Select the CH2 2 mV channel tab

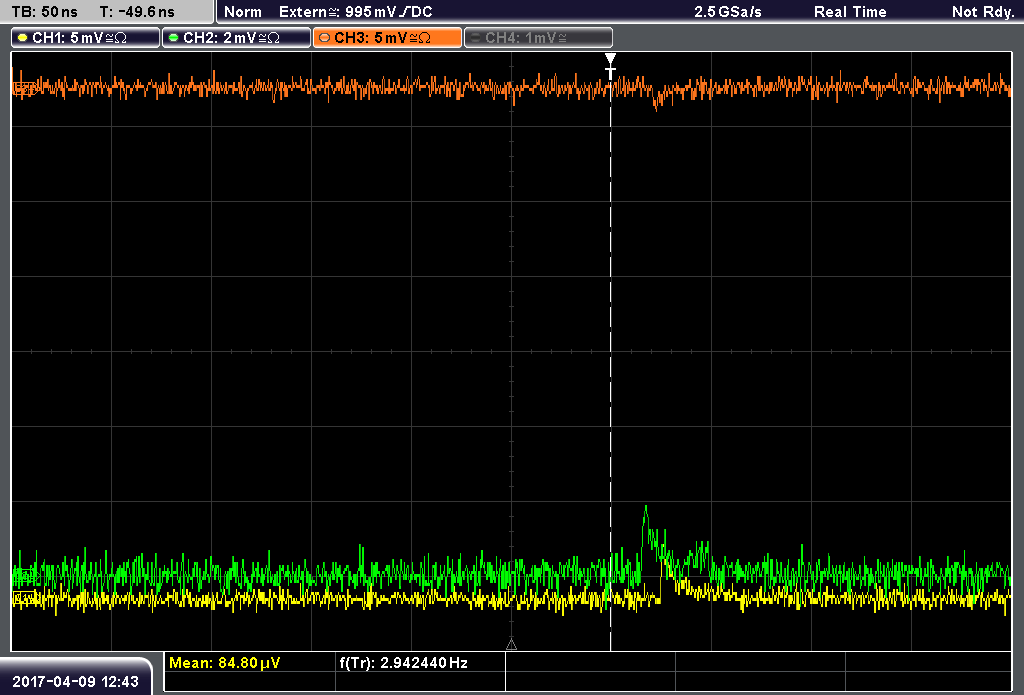[x=236, y=38]
